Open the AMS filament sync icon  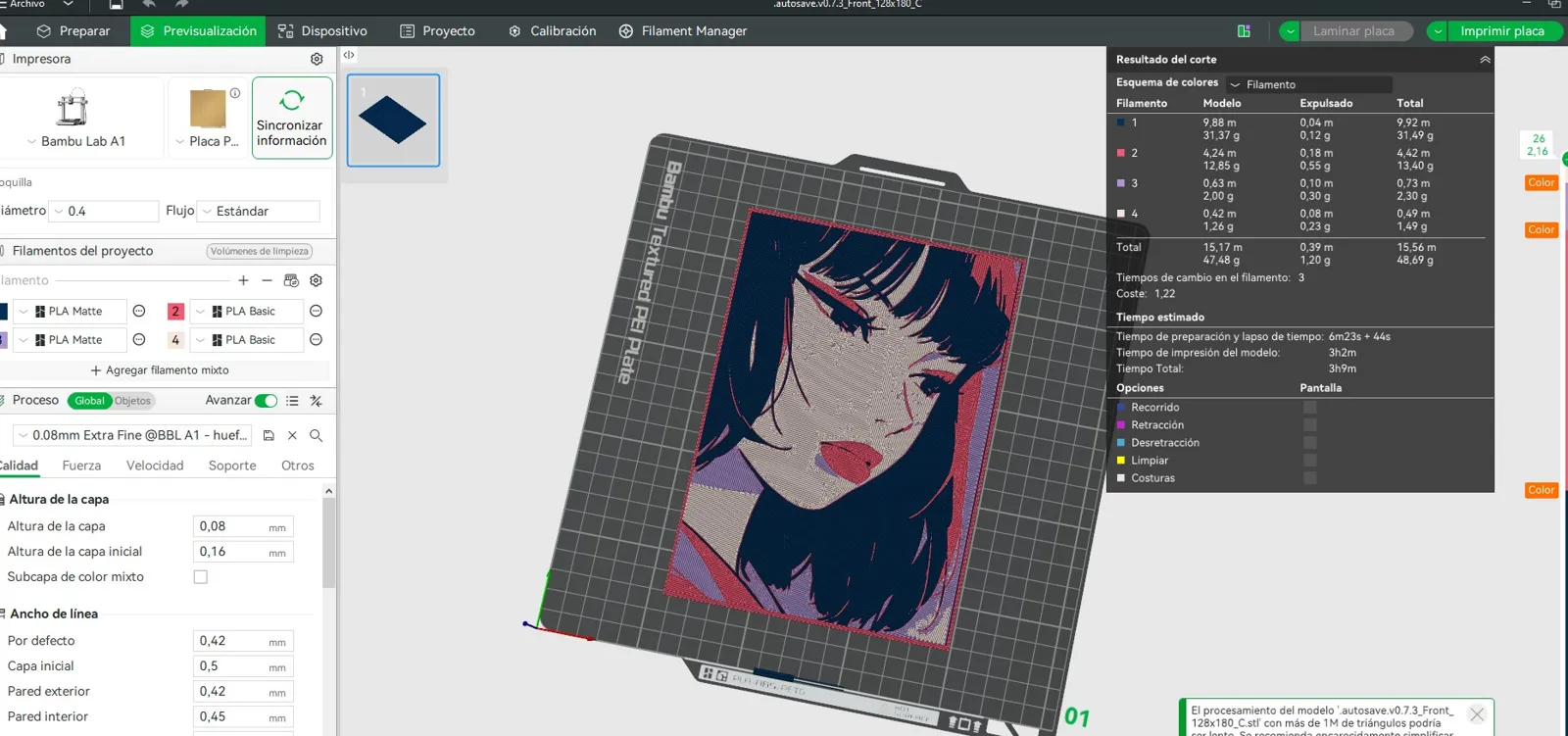[x=291, y=280]
